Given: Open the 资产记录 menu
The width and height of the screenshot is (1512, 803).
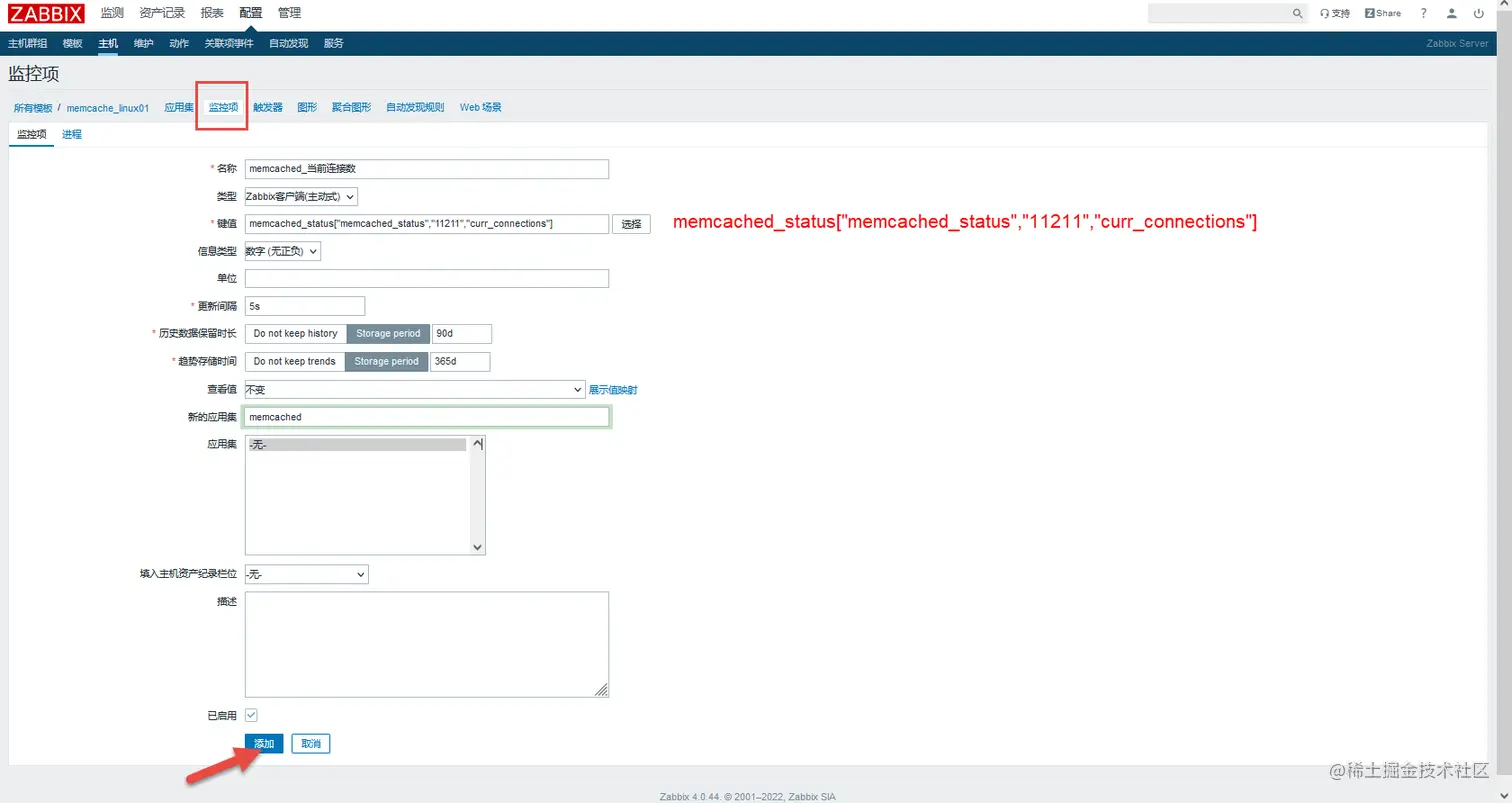Looking at the screenshot, I should [x=162, y=13].
